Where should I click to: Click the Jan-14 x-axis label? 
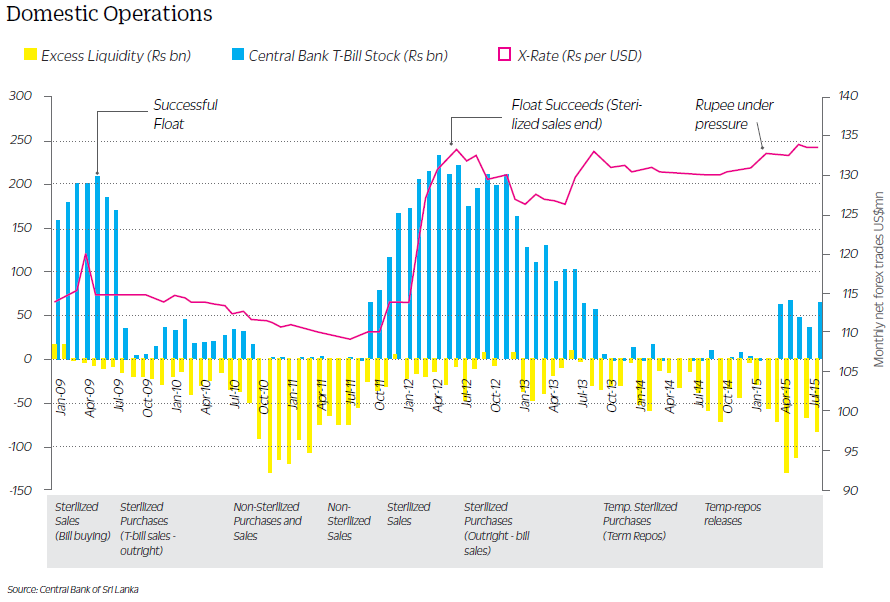641,395
